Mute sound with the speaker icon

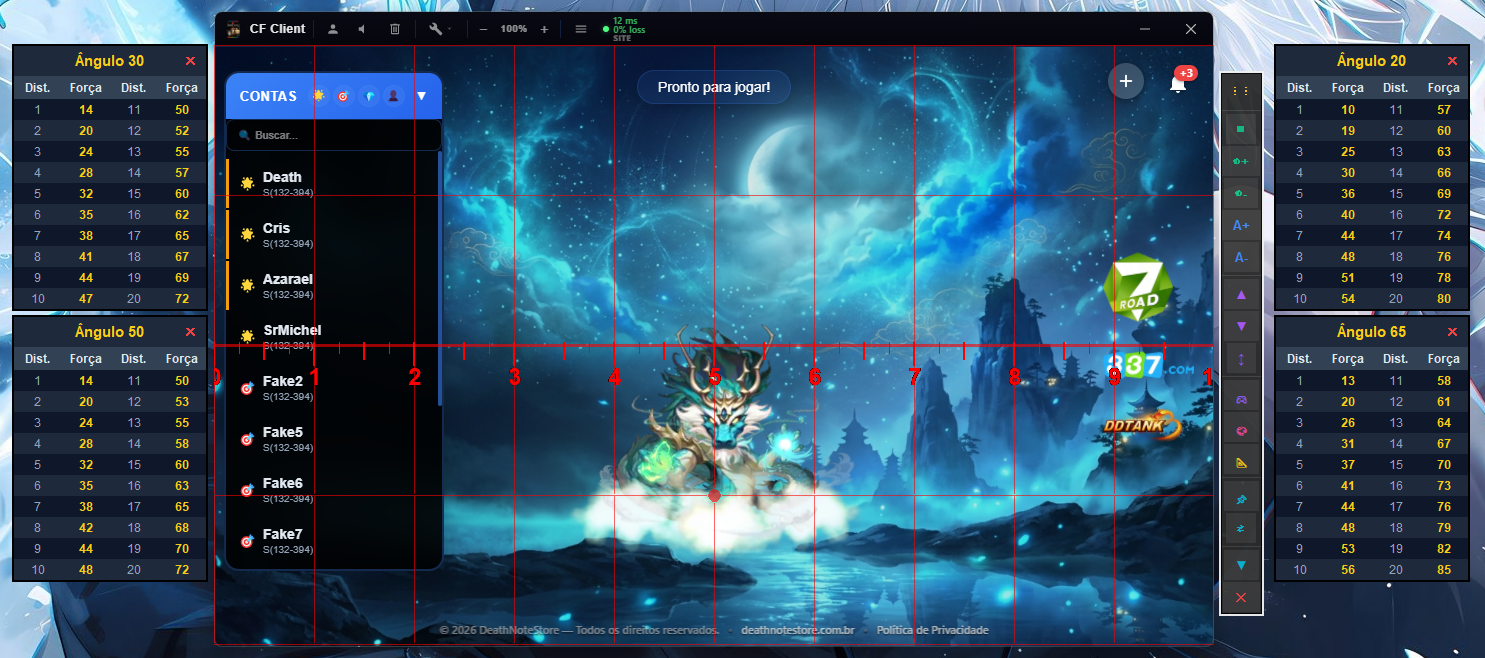[x=362, y=29]
